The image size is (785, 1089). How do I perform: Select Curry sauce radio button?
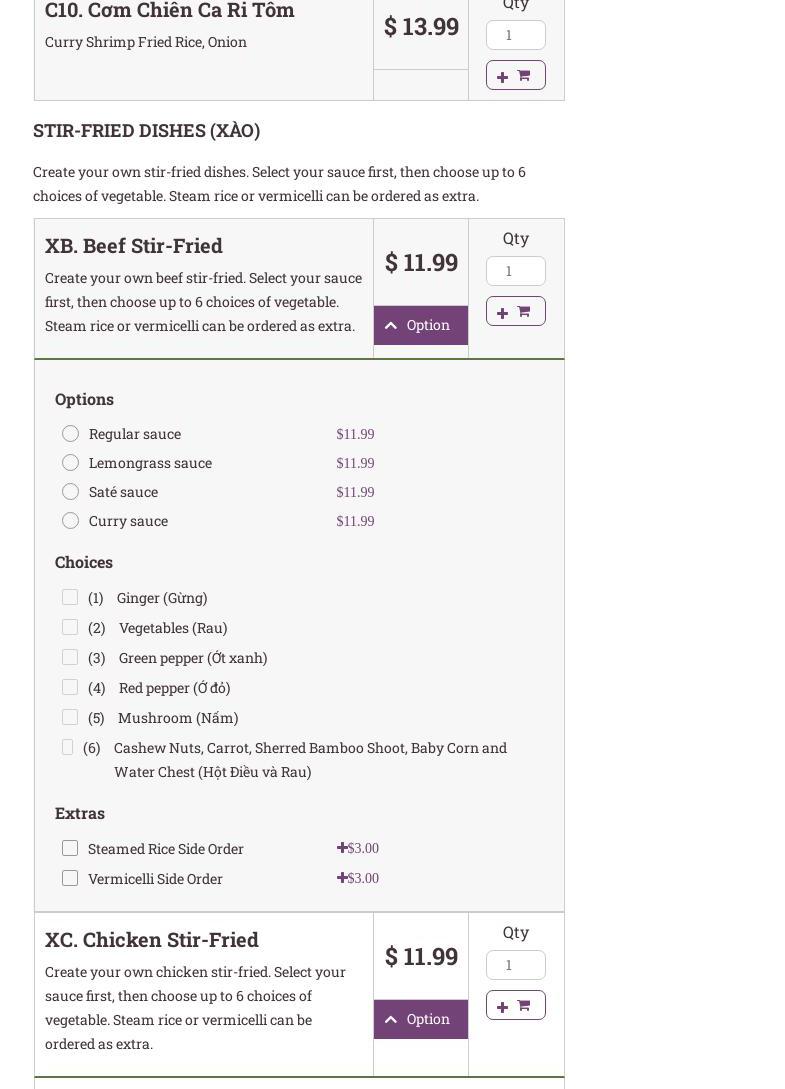click(70, 521)
